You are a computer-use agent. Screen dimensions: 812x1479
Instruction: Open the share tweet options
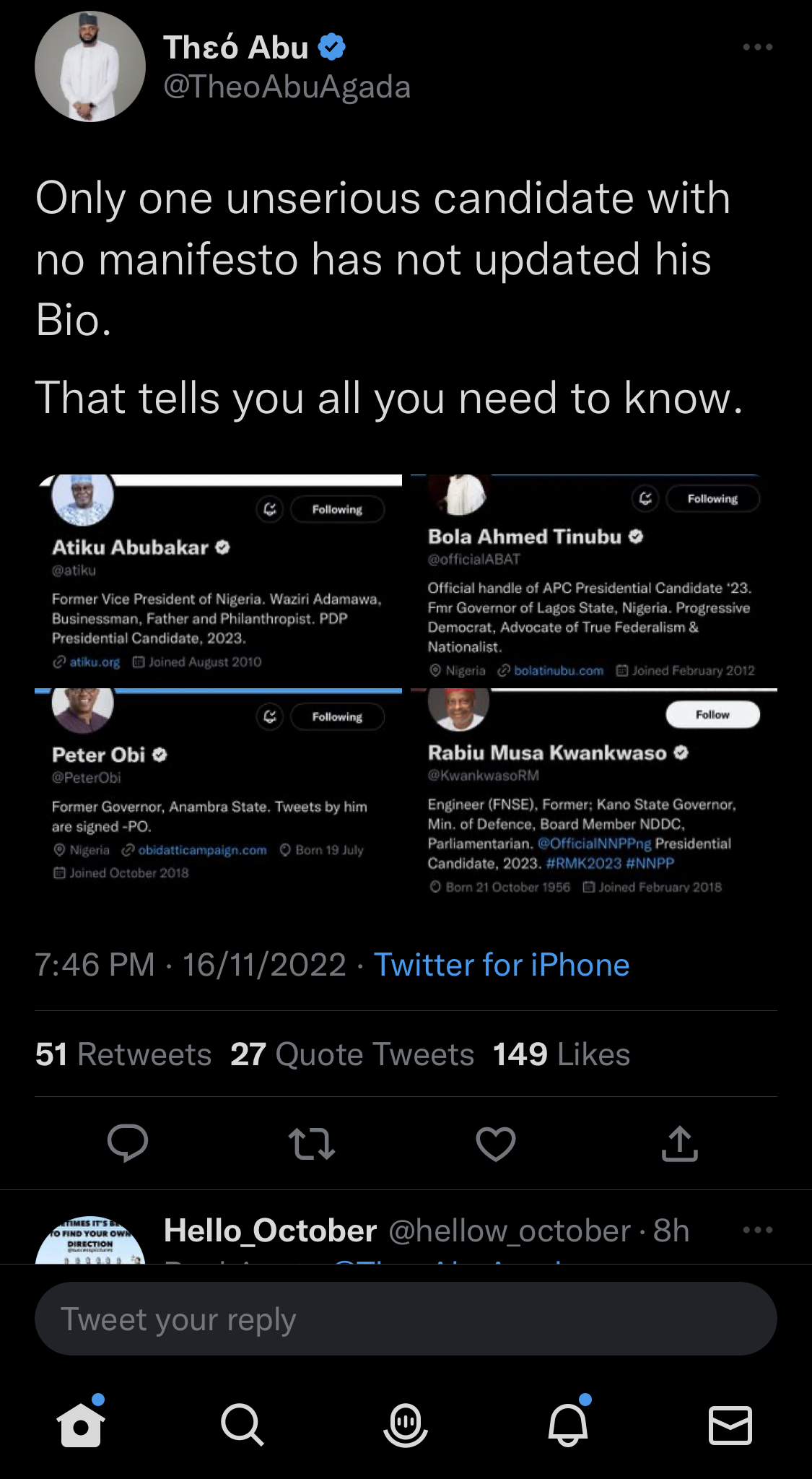(680, 1143)
